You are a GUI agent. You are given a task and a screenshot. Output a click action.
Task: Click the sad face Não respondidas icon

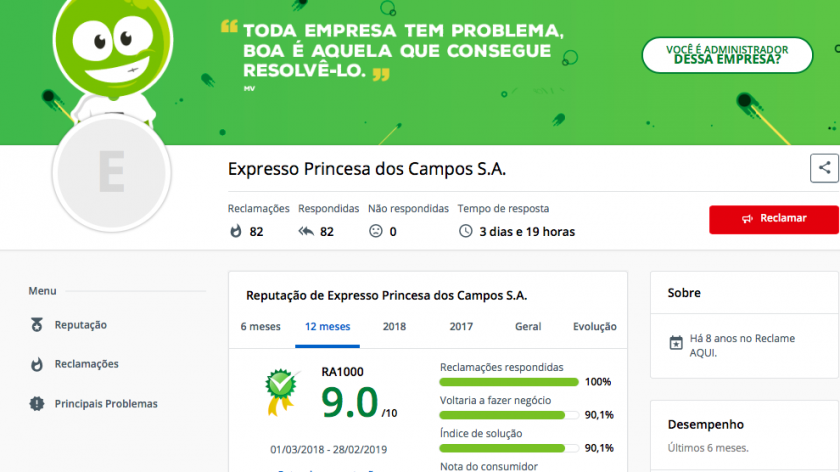pyautogui.click(x=376, y=231)
